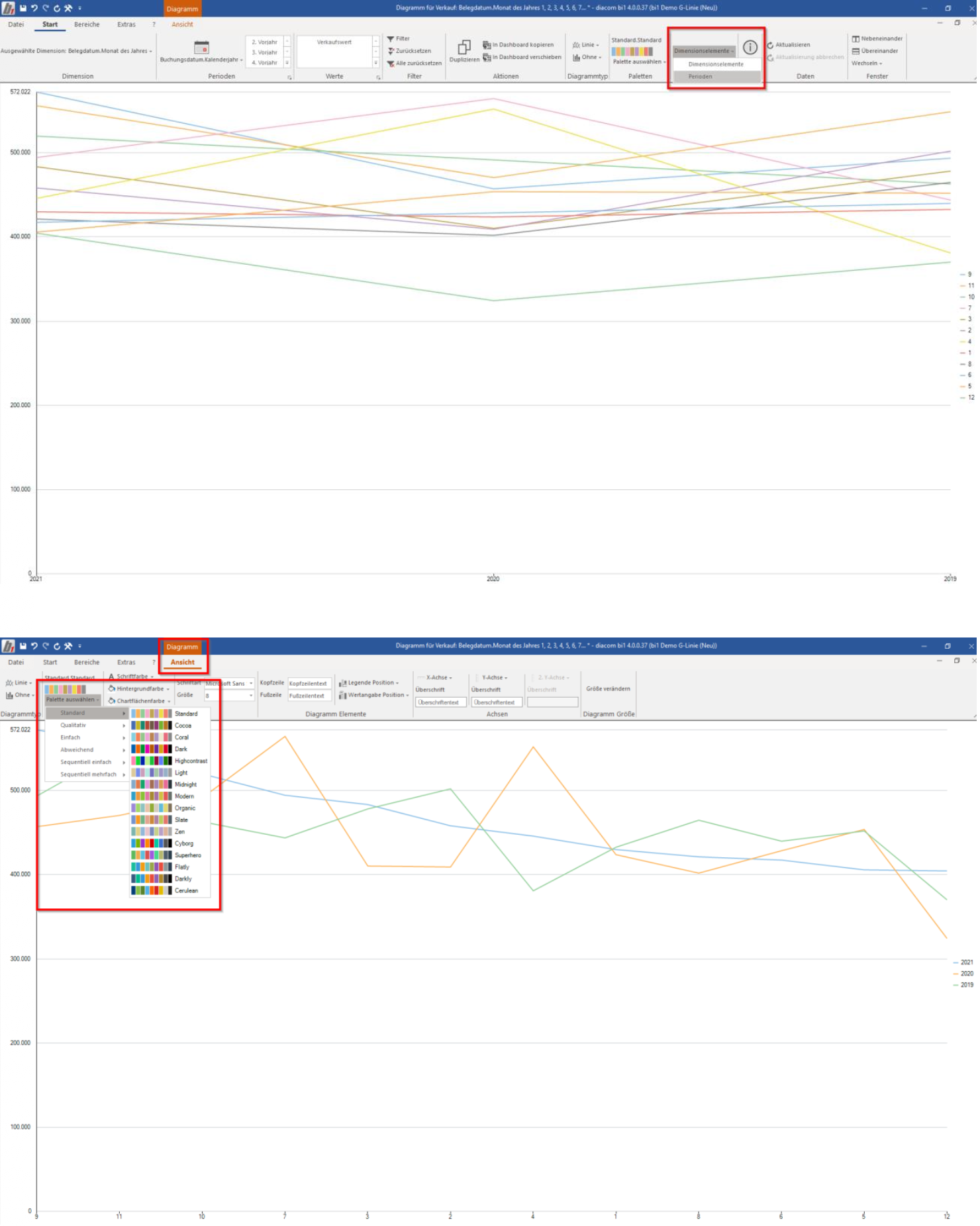
Task: Select Verkaufswert in the Werte list
Action: [x=335, y=42]
